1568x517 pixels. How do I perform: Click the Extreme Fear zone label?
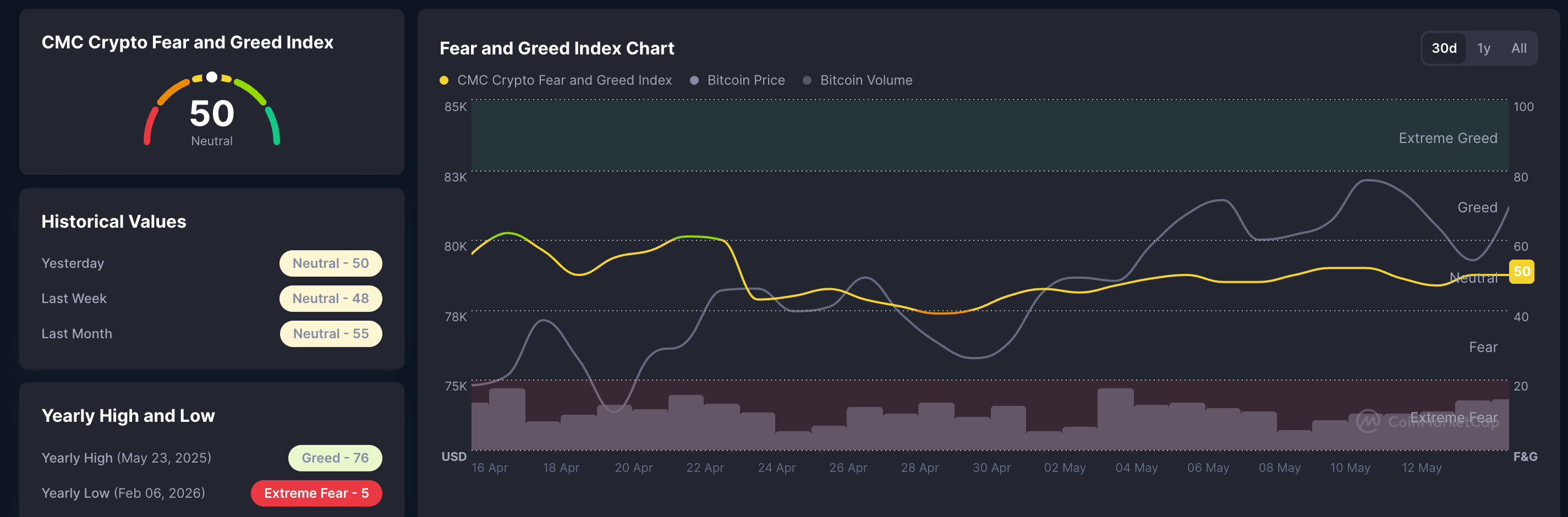click(x=1454, y=418)
